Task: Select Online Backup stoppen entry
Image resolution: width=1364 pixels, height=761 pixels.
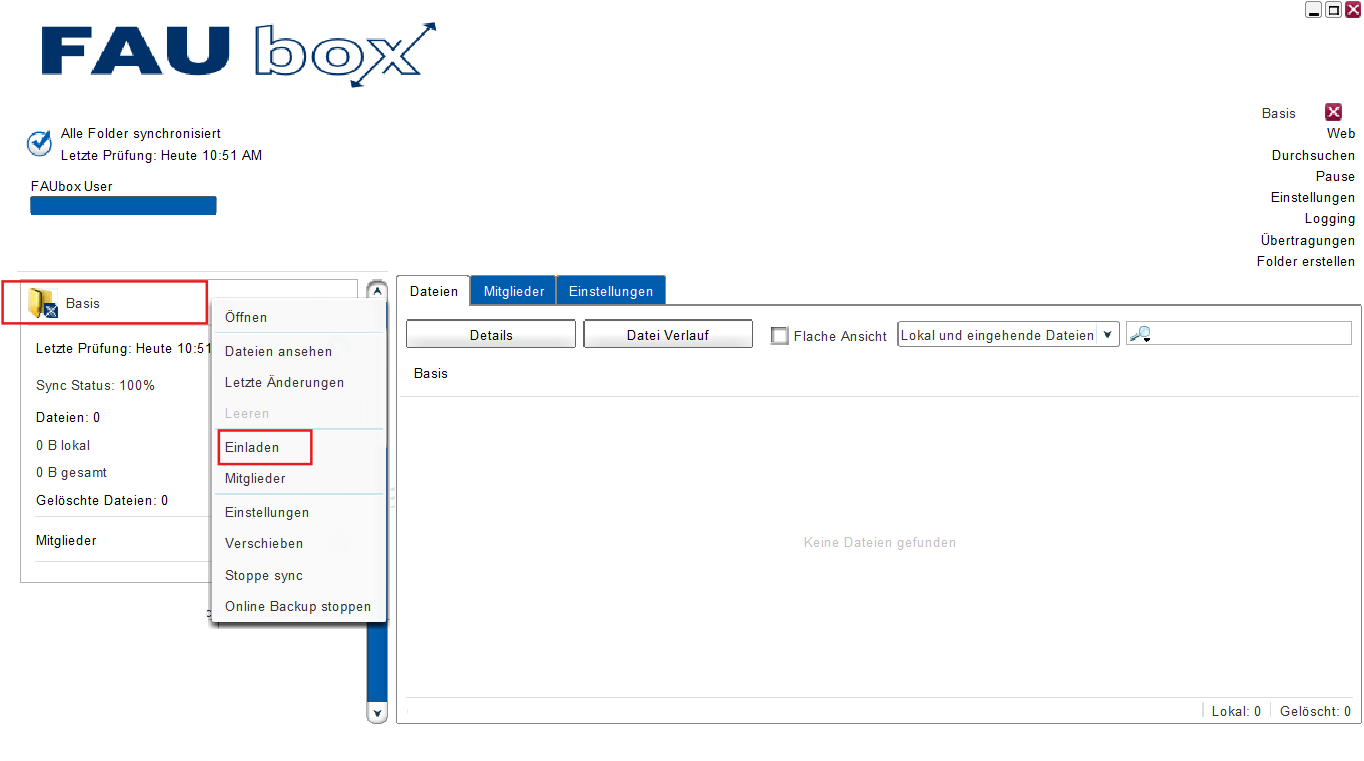Action: click(x=298, y=606)
